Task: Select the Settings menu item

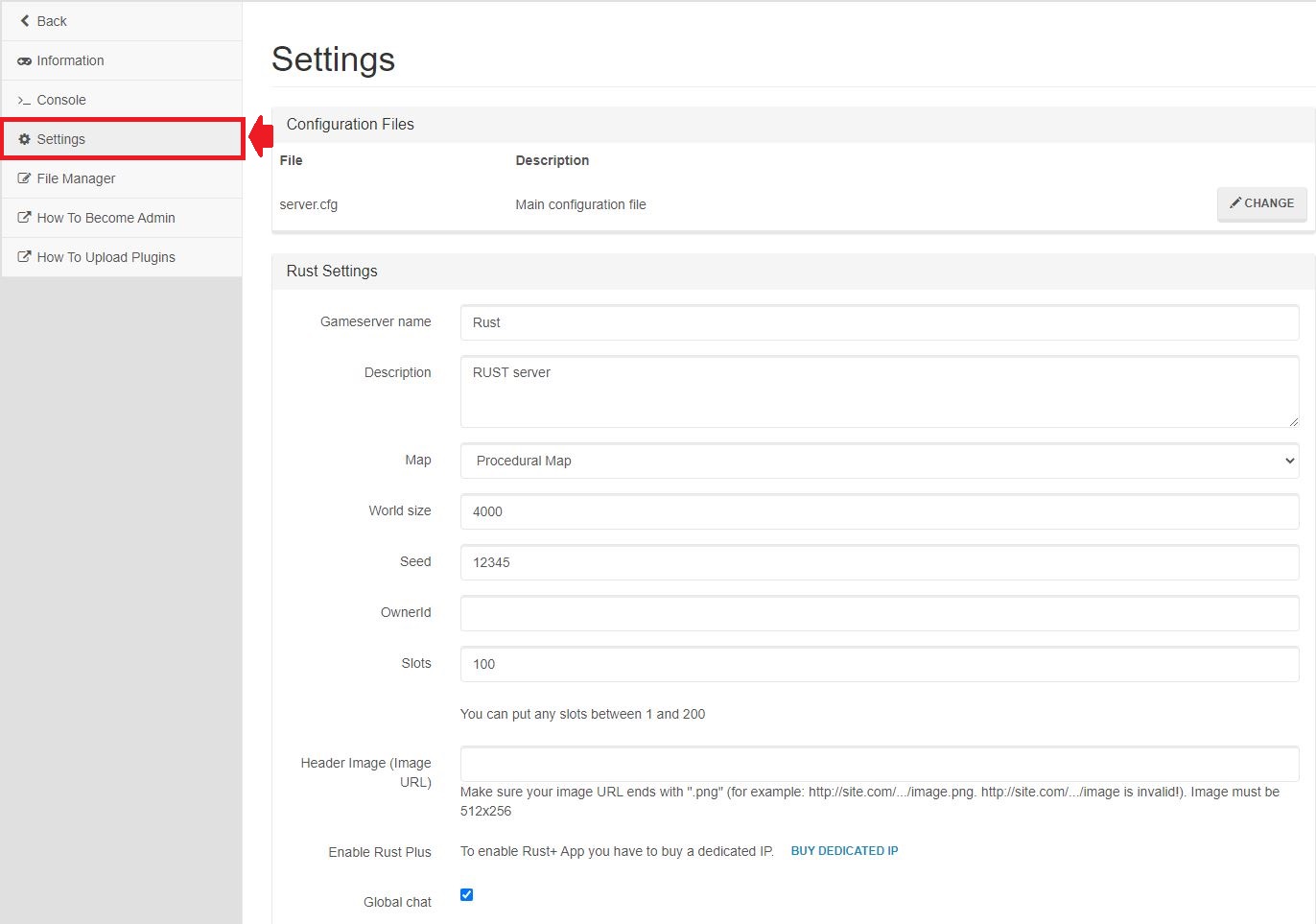Action: coord(122,139)
